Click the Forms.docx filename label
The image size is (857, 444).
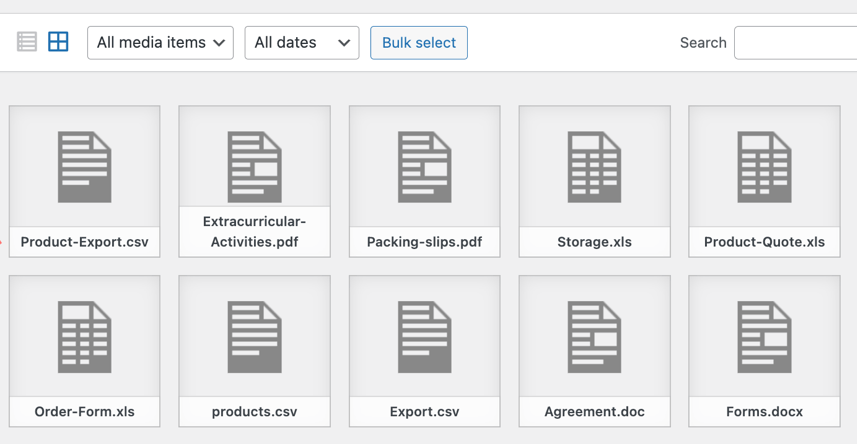pyautogui.click(x=764, y=412)
